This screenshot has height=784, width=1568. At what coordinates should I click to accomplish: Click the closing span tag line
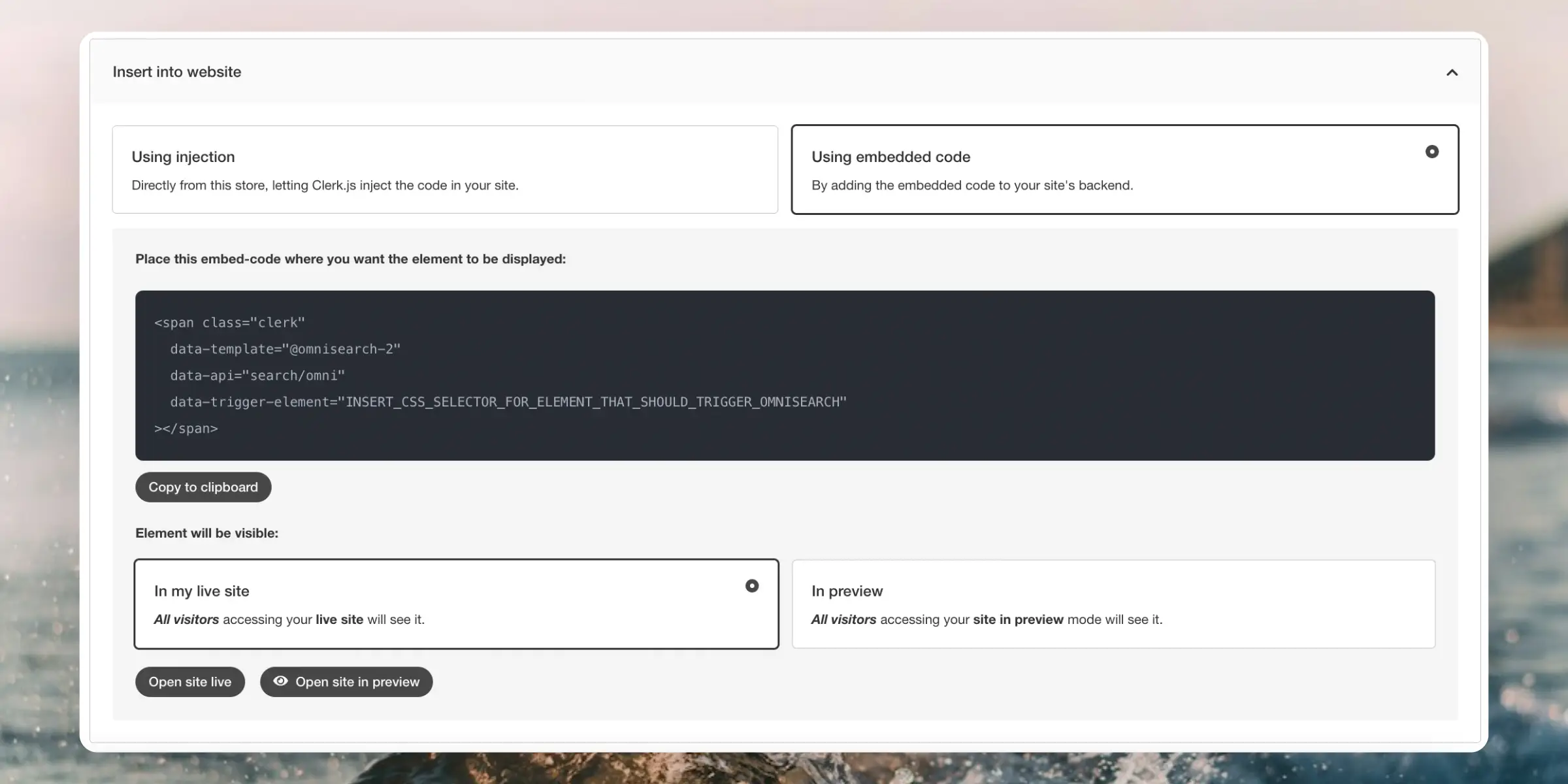pos(186,429)
